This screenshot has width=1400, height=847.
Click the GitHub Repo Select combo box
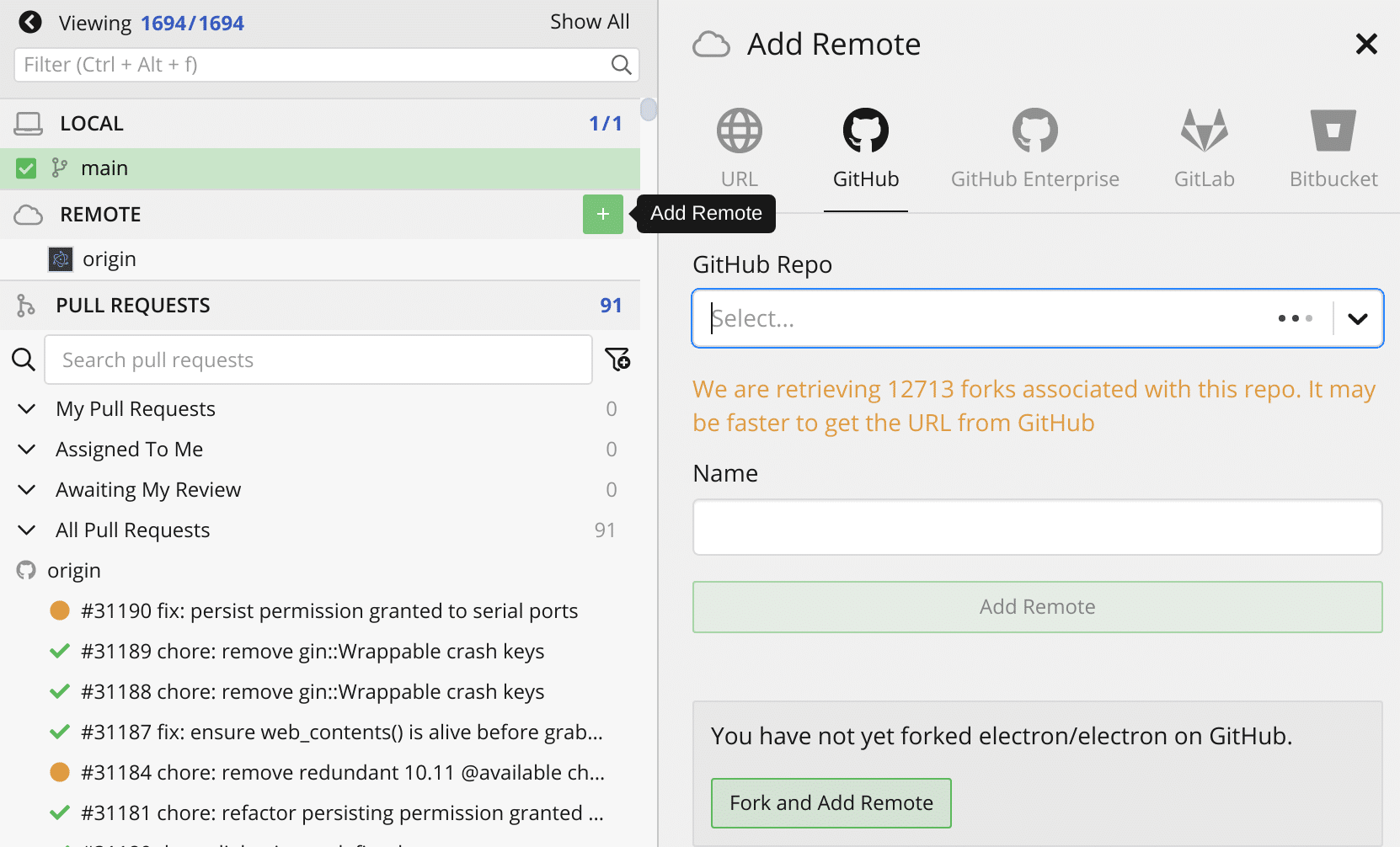click(x=1038, y=318)
